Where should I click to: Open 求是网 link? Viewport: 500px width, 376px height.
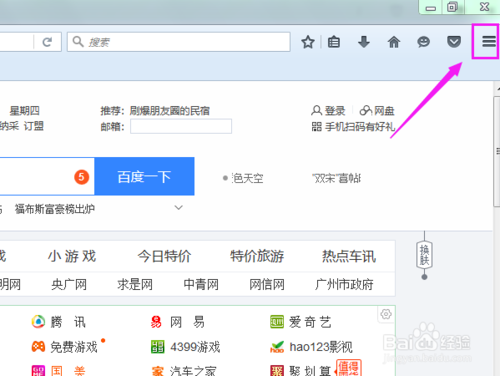point(135,284)
